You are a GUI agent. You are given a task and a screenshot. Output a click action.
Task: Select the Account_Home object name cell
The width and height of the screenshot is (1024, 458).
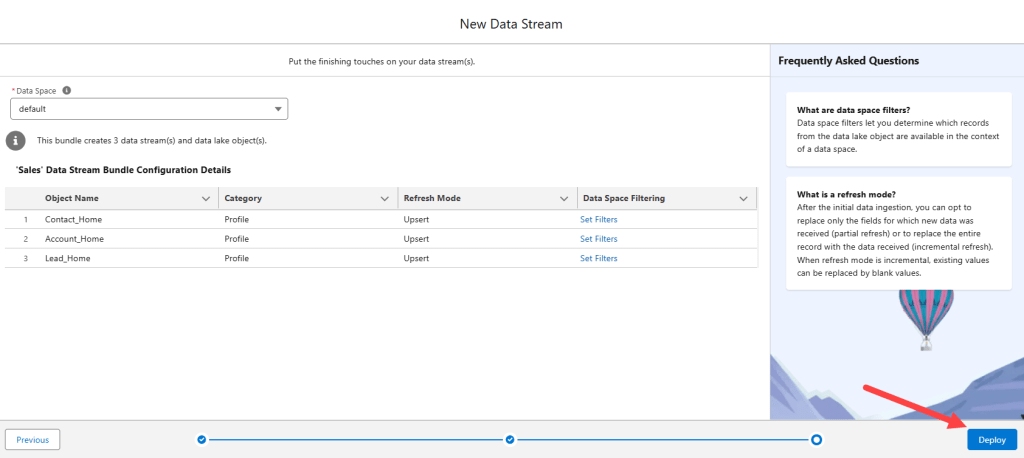click(75, 239)
